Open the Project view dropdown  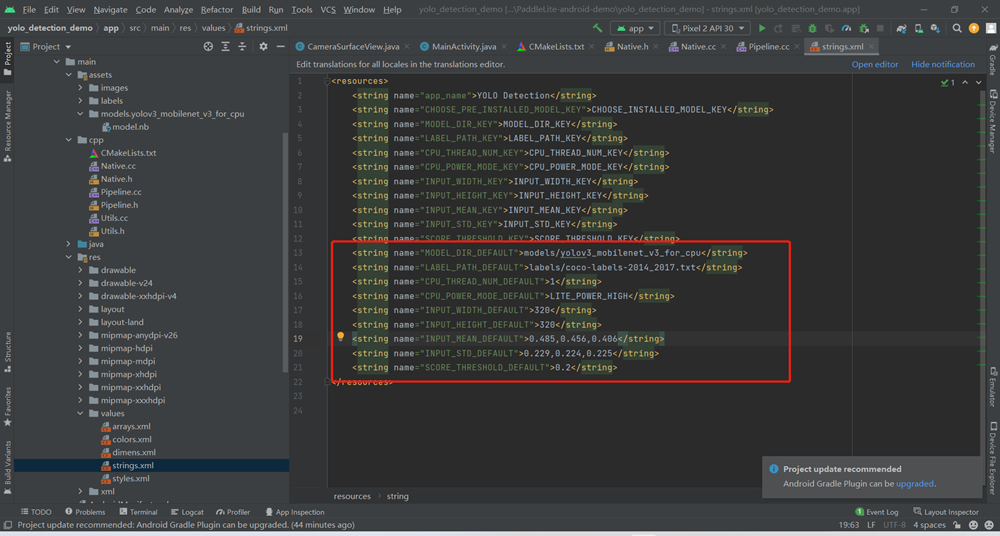click(47, 47)
